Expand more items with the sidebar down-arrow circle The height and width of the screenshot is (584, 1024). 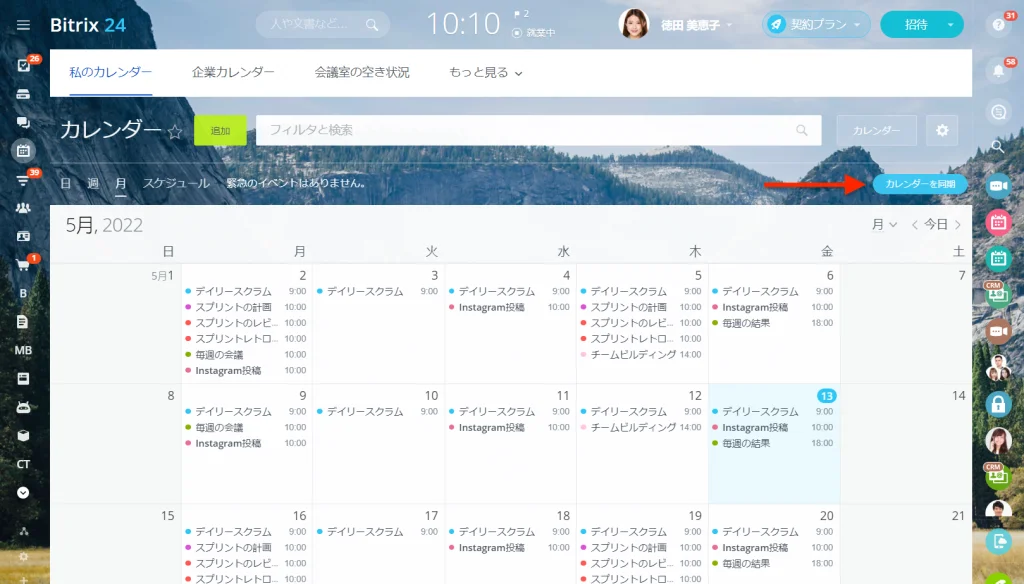pos(23,493)
